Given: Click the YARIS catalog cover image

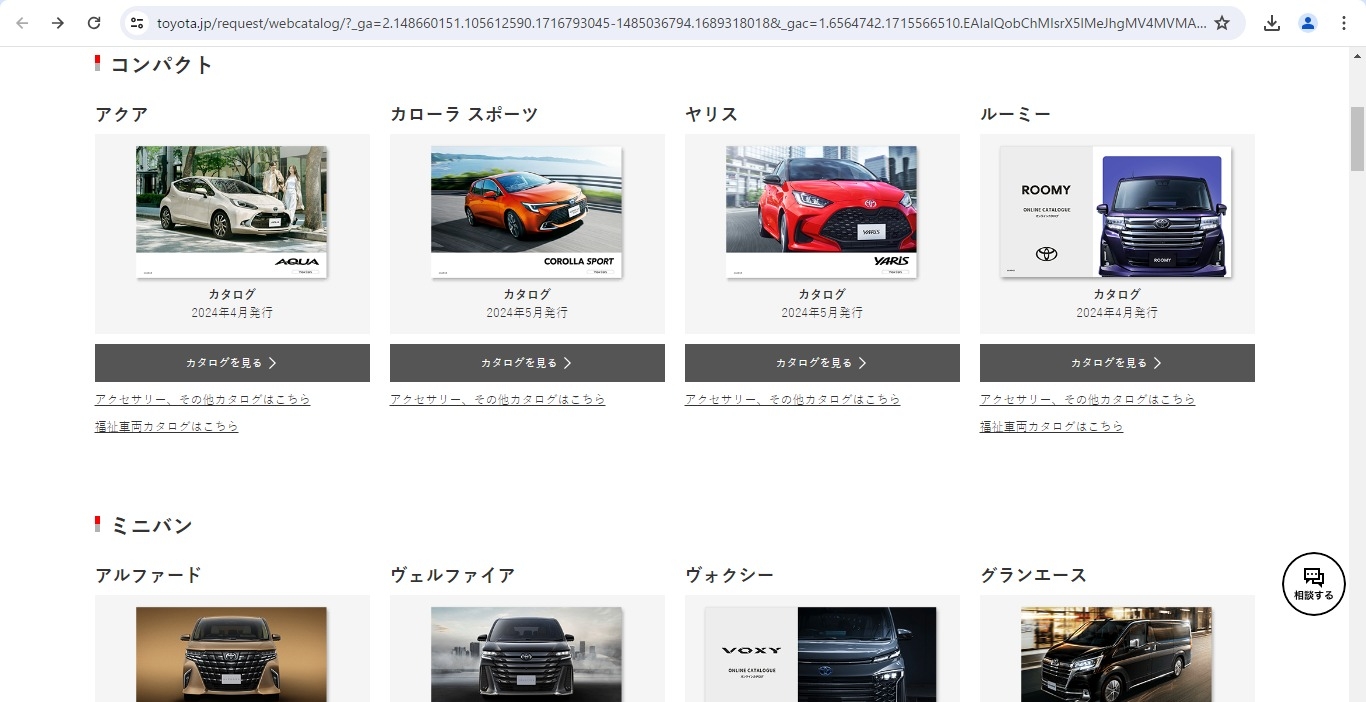Looking at the screenshot, I should click(x=822, y=212).
